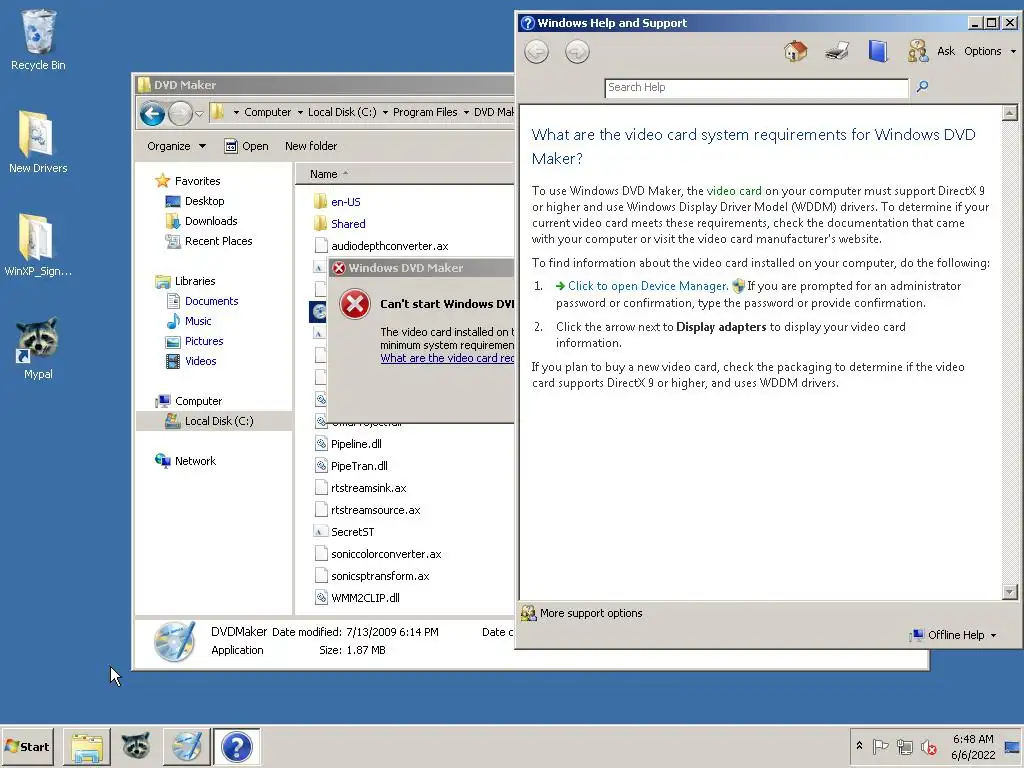Select file Pipeline.dll

pyautogui.click(x=356, y=444)
